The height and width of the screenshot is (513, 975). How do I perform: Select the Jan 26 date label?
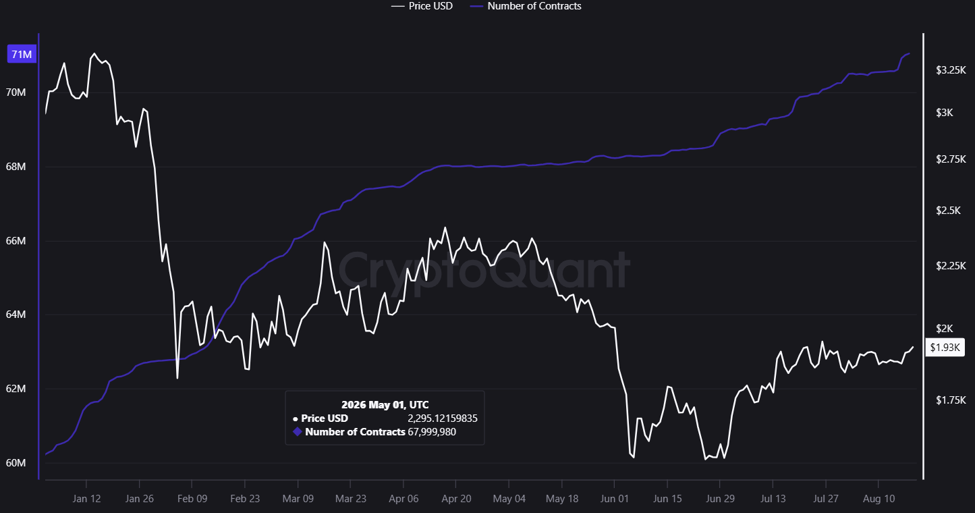(139, 499)
